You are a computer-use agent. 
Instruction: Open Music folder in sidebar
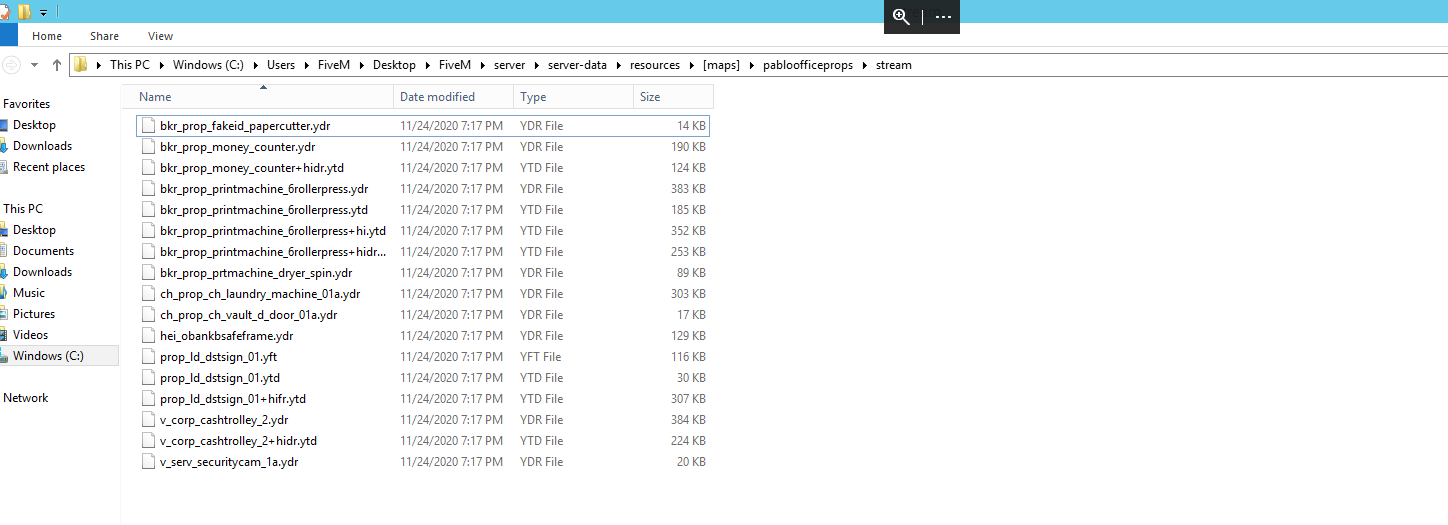point(29,293)
